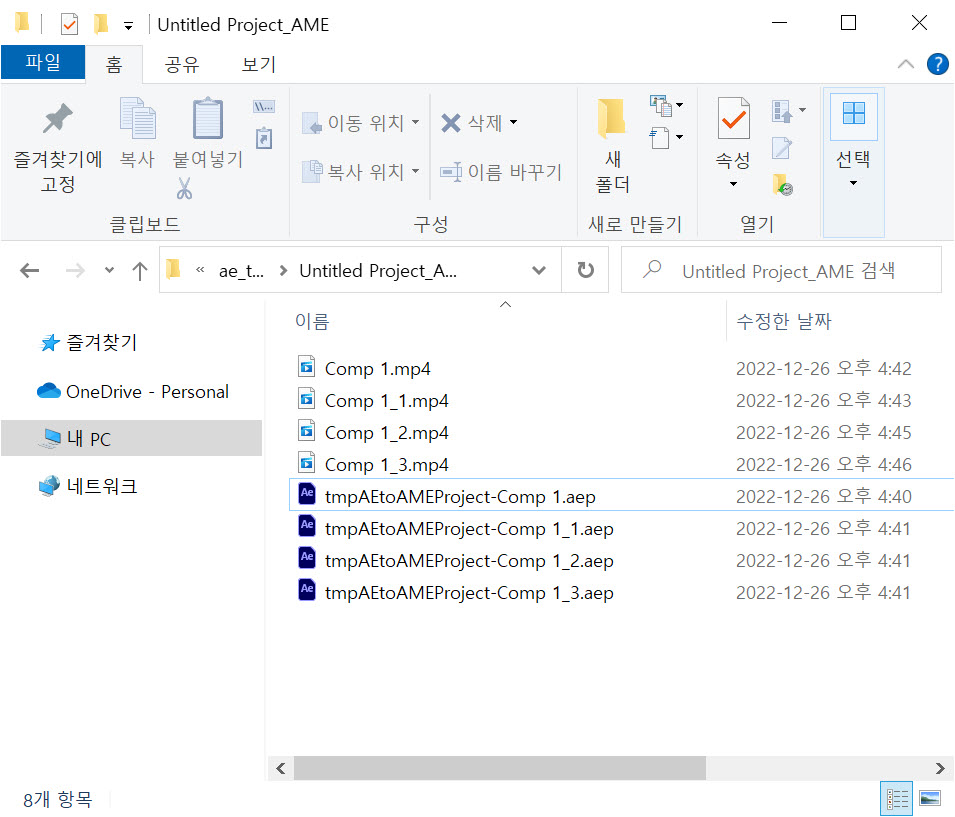Open recent locations dropdown next to forward

109,270
